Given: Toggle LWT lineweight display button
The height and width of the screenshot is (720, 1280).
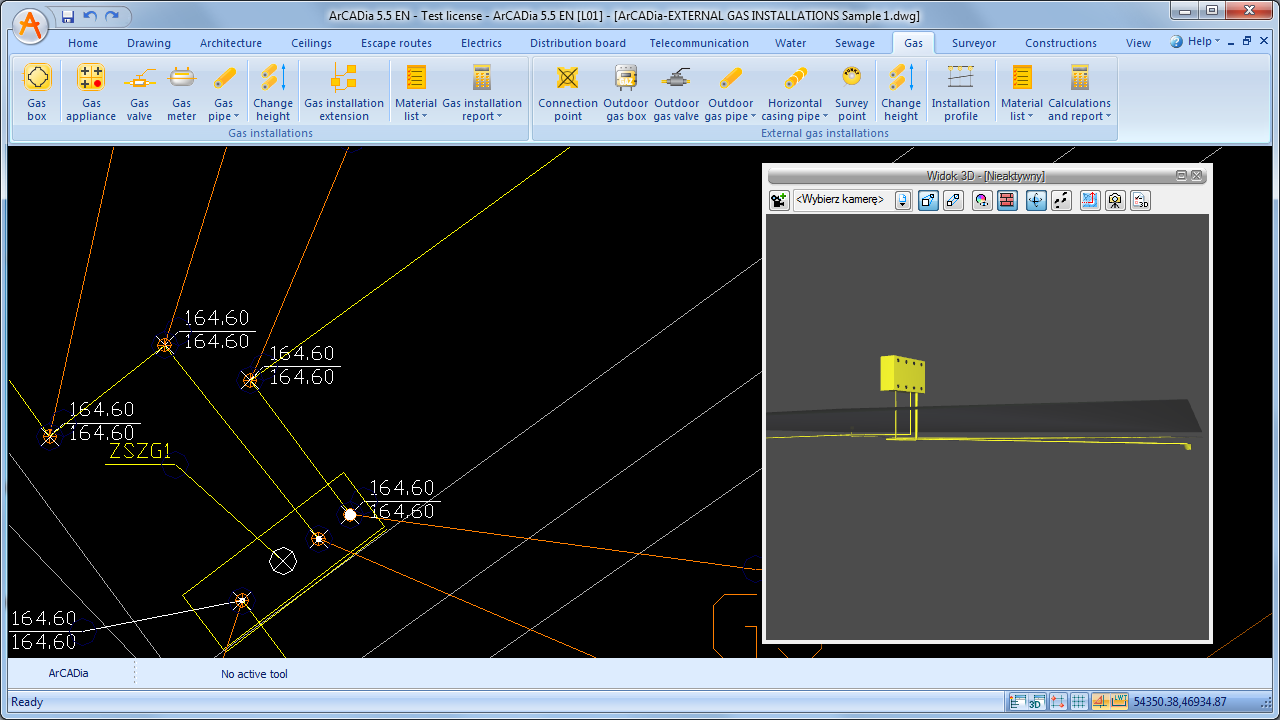Looking at the screenshot, I should 1119,702.
